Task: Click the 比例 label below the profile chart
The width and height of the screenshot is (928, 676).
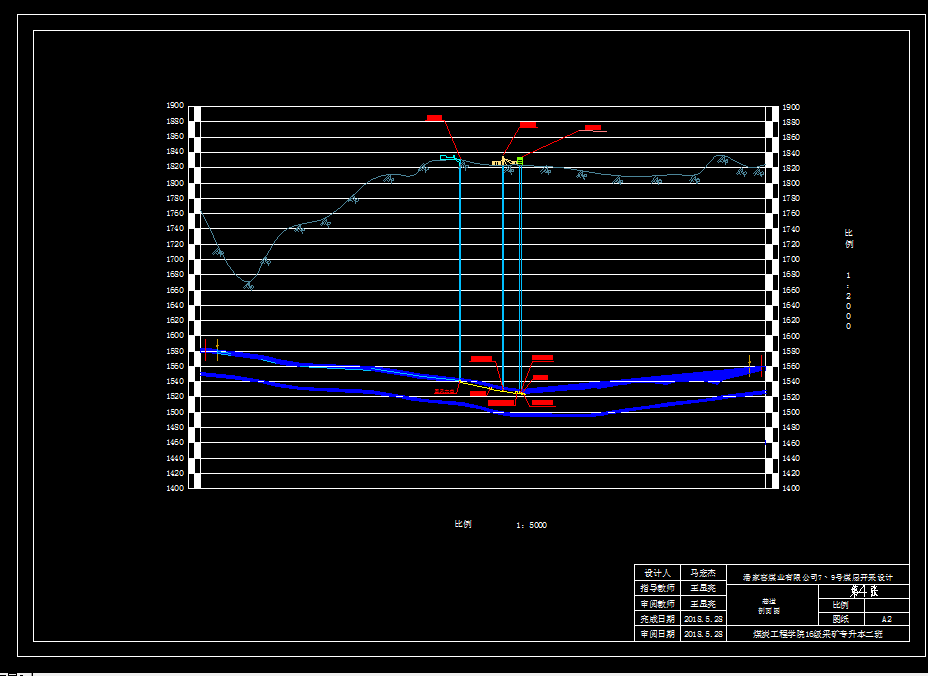Action: 463,524
